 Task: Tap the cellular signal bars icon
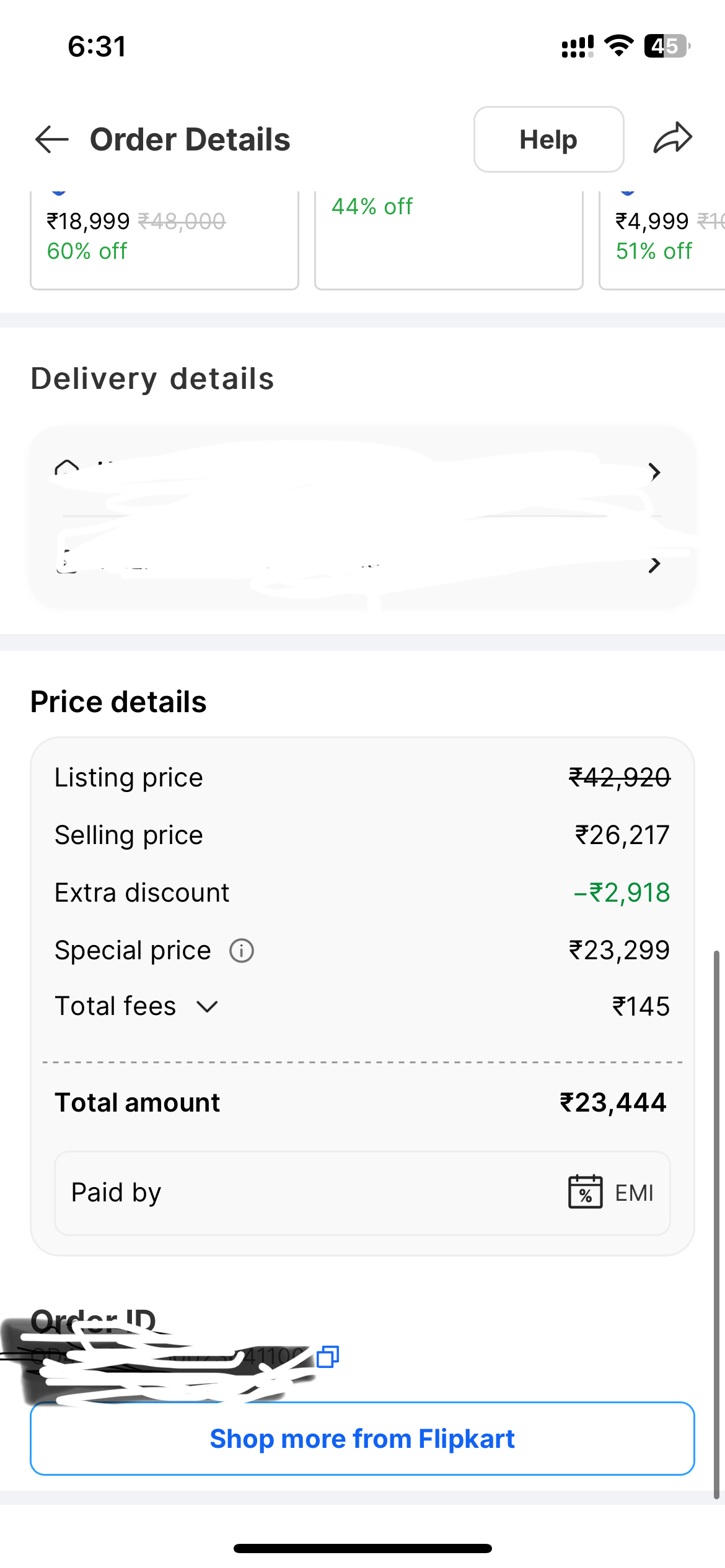(578, 46)
